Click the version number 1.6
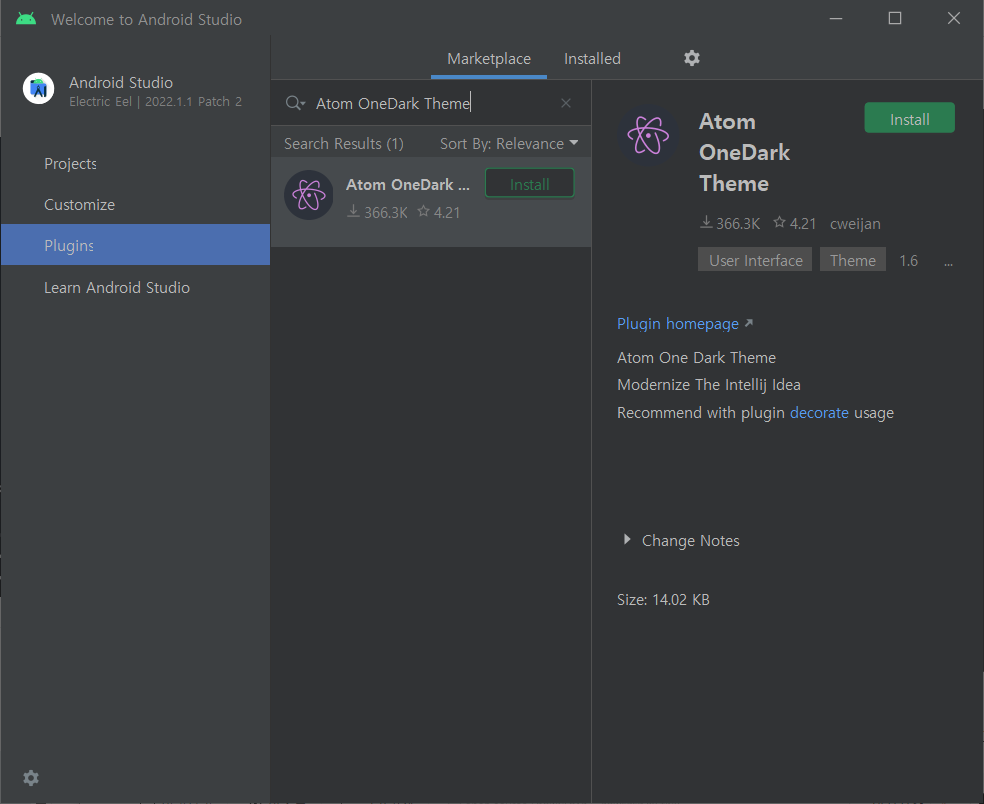The image size is (984, 804). (909, 260)
